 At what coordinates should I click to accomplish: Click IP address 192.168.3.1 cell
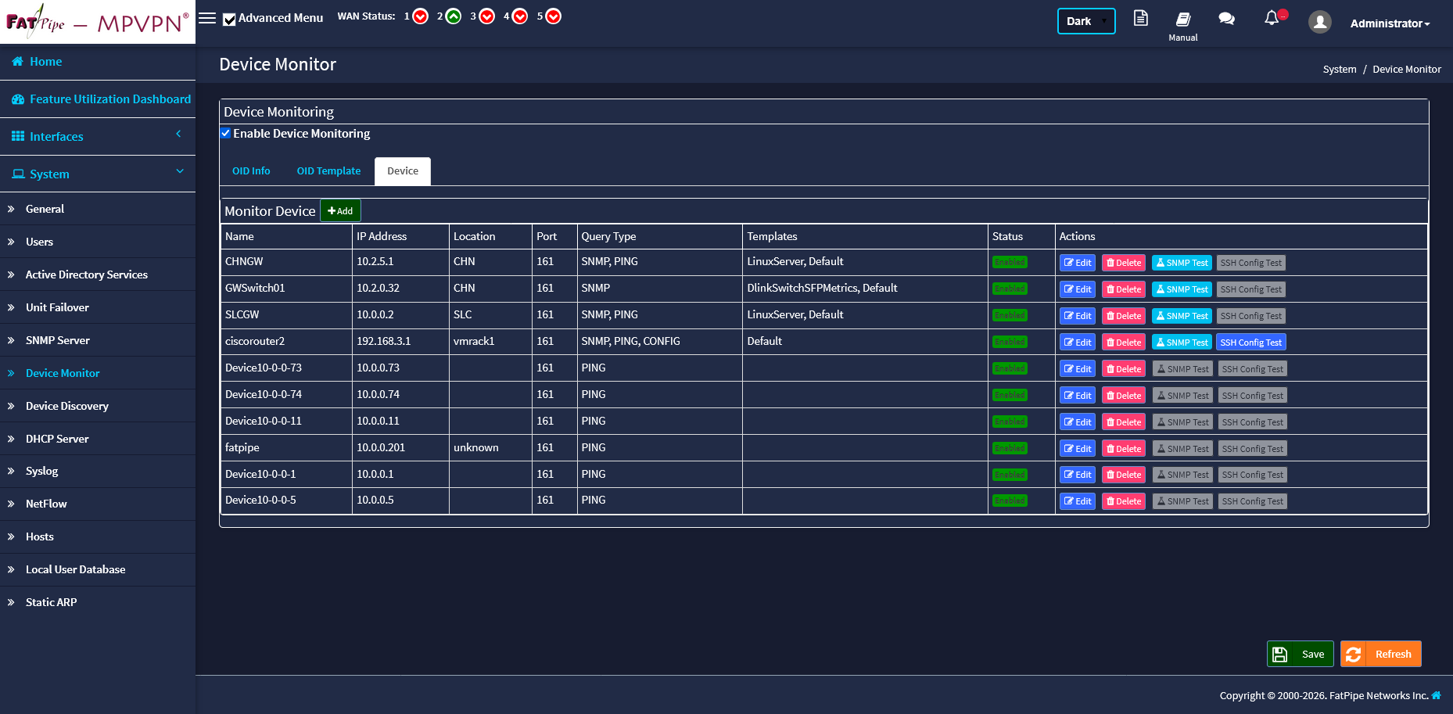click(x=401, y=341)
